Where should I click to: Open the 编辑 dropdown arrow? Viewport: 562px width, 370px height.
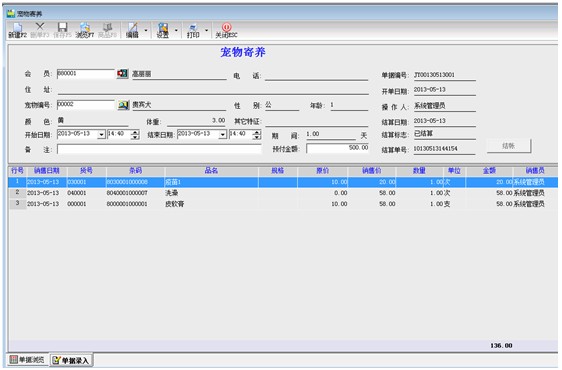tap(146, 31)
